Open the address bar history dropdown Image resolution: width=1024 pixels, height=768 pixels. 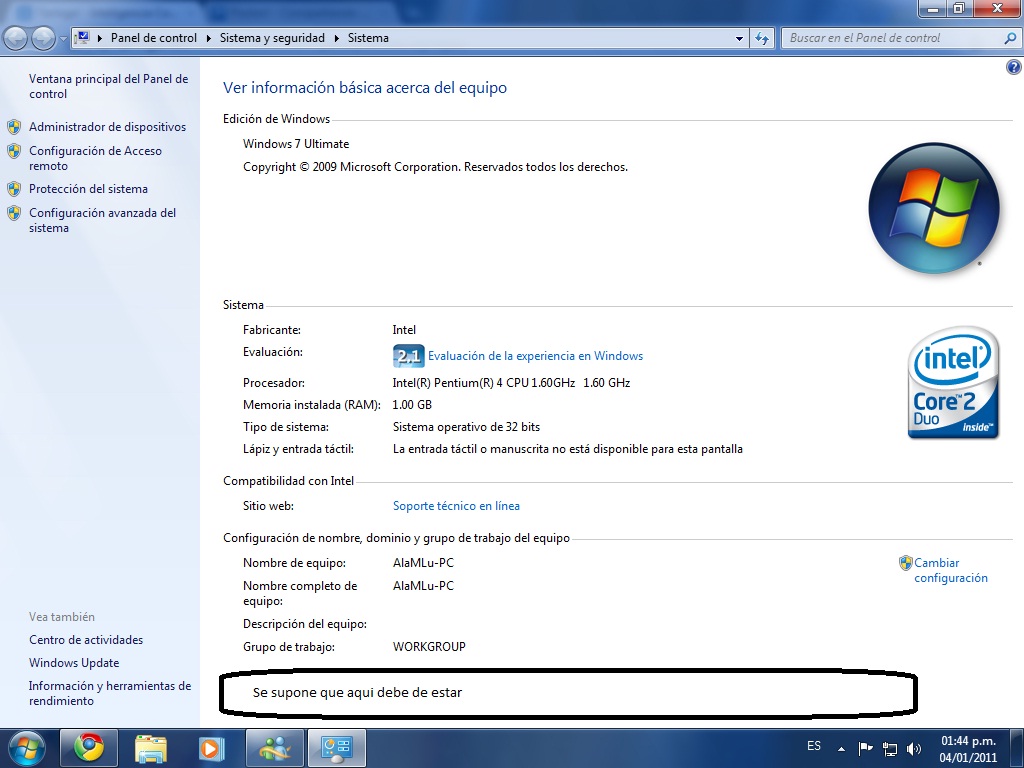(739, 38)
